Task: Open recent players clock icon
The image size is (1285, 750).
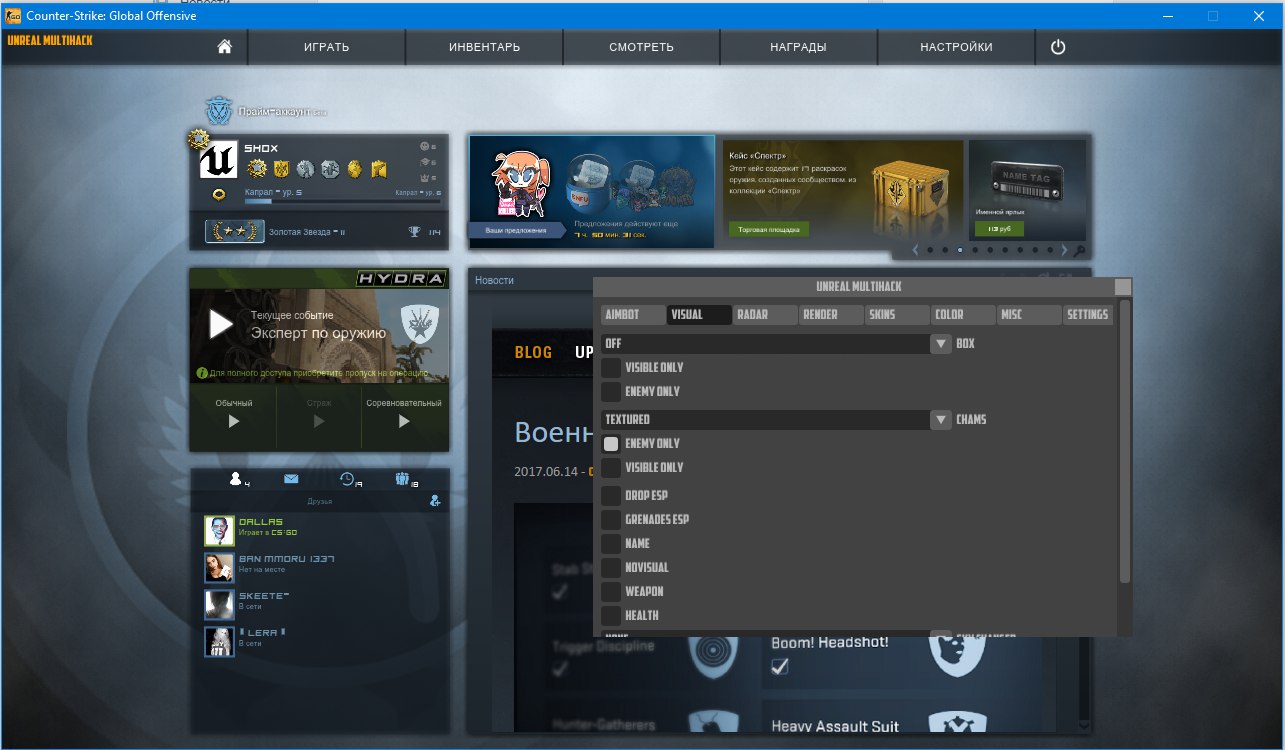Action: [x=347, y=479]
